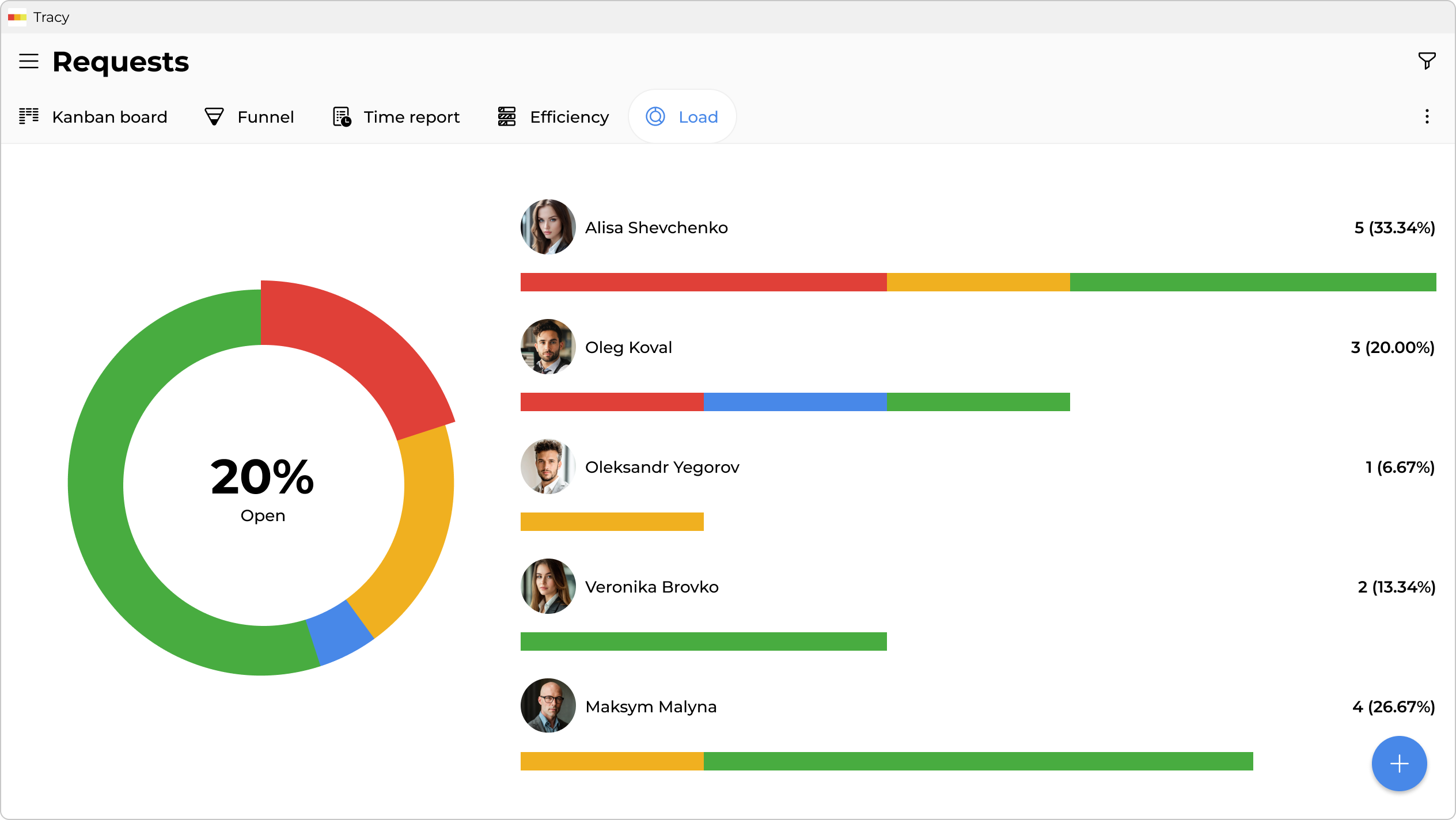This screenshot has height=820, width=1456.
Task: Open the Efficiency view tab
Action: click(x=569, y=117)
